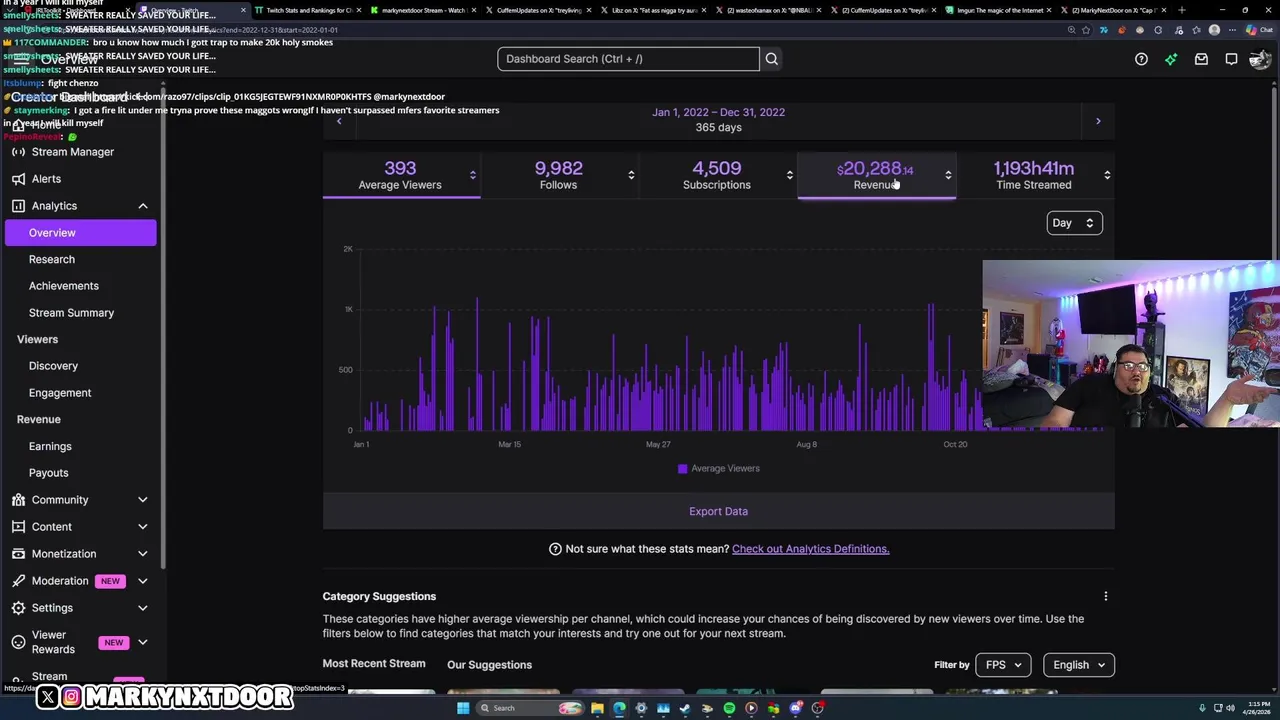The width and height of the screenshot is (1280, 720).
Task: Click the magnifier button beside Dashboard Search
Action: click(x=771, y=59)
